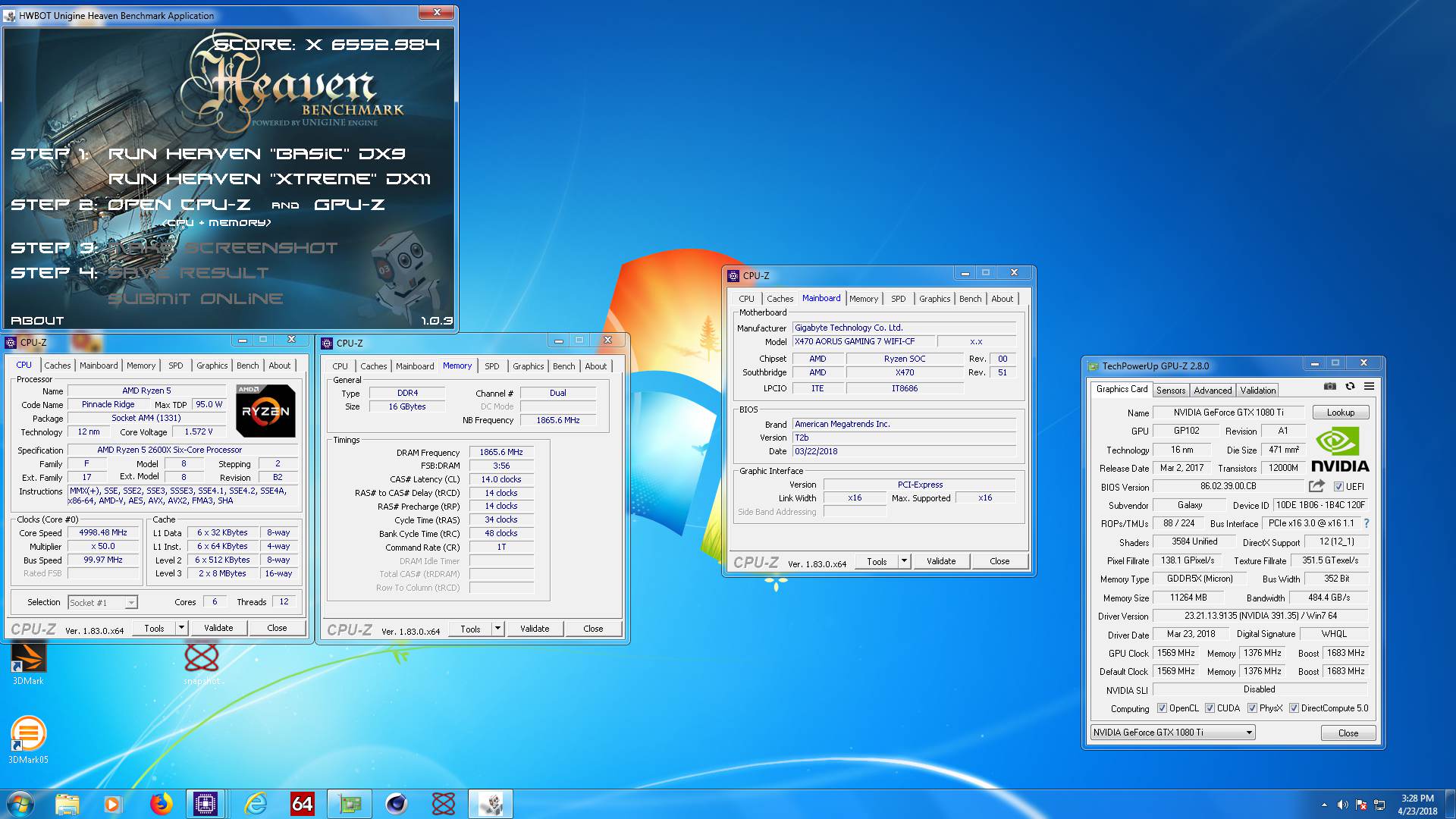Click the Core Speed value 4998.48 MHz

click(103, 532)
